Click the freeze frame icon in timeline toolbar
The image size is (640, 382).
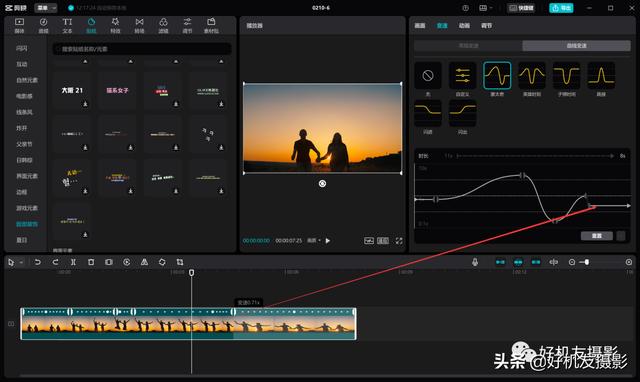coord(109,262)
